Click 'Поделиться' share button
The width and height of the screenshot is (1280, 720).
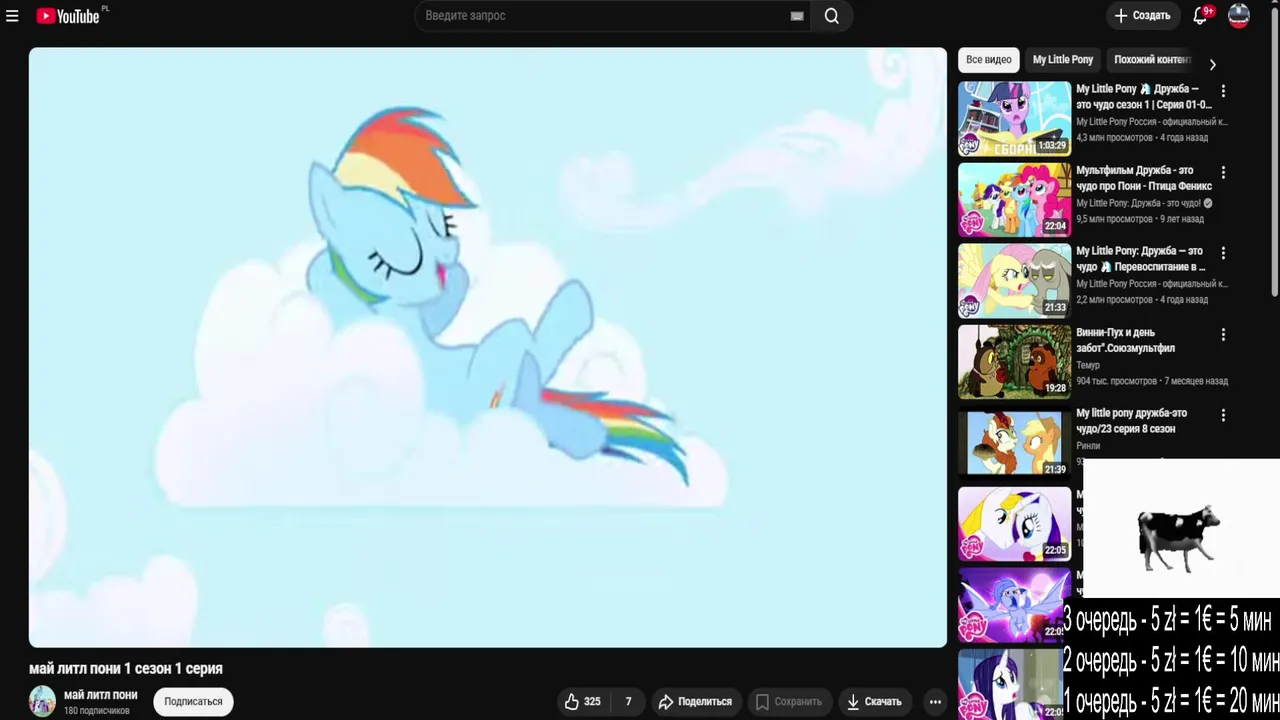coord(695,702)
